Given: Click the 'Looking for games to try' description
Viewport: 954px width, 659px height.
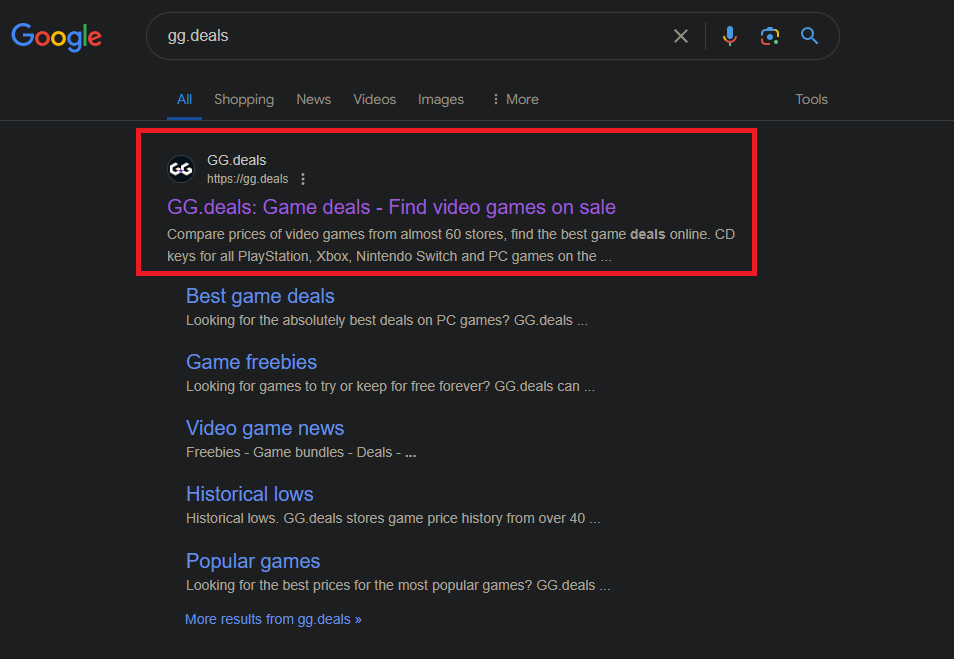Looking at the screenshot, I should click(x=390, y=386).
